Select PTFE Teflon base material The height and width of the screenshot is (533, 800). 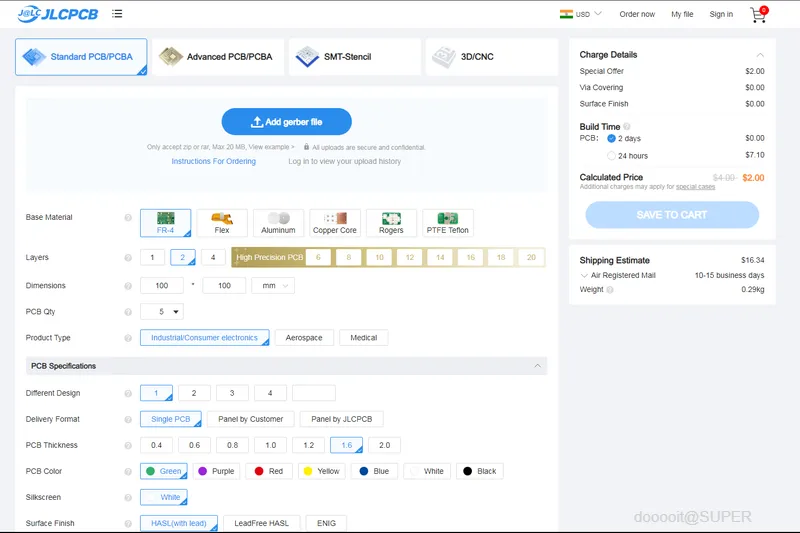tap(447, 223)
